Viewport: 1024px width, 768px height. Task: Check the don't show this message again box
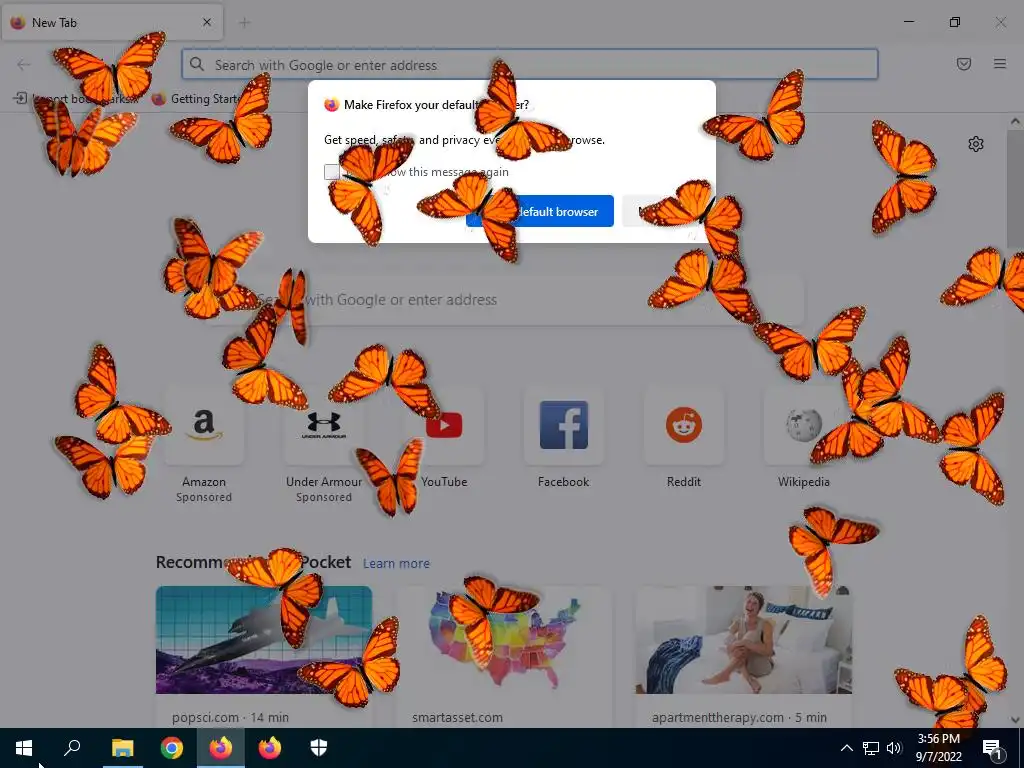(x=332, y=172)
